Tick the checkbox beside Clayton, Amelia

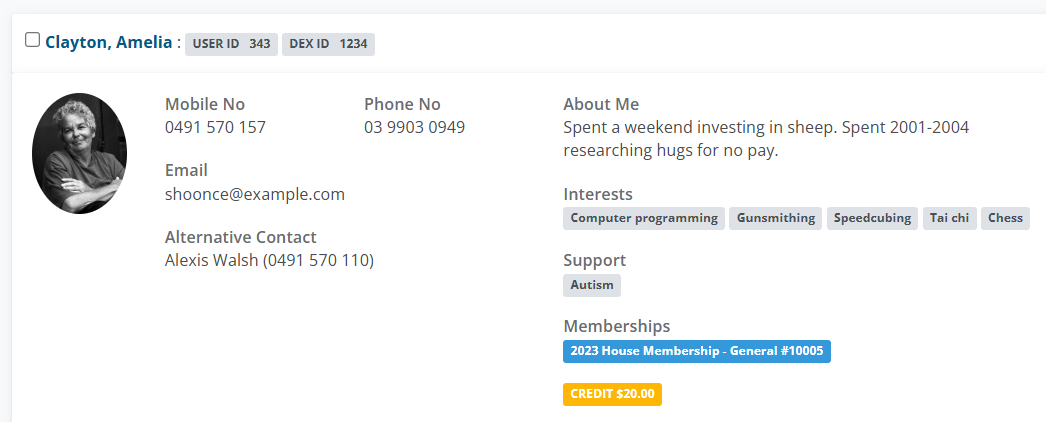click(x=33, y=40)
